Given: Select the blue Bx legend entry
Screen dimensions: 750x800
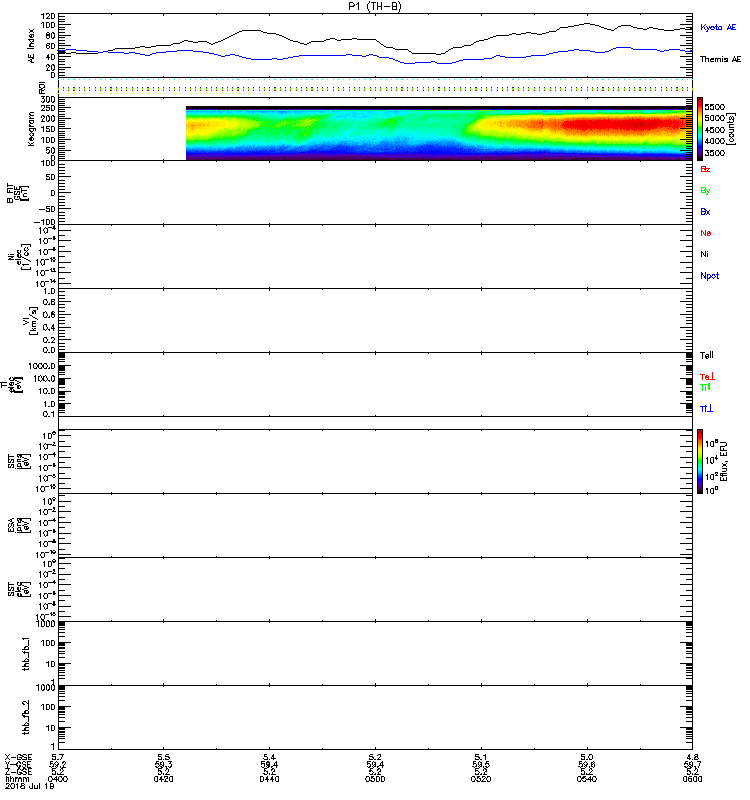Looking at the screenshot, I should tap(705, 212).
